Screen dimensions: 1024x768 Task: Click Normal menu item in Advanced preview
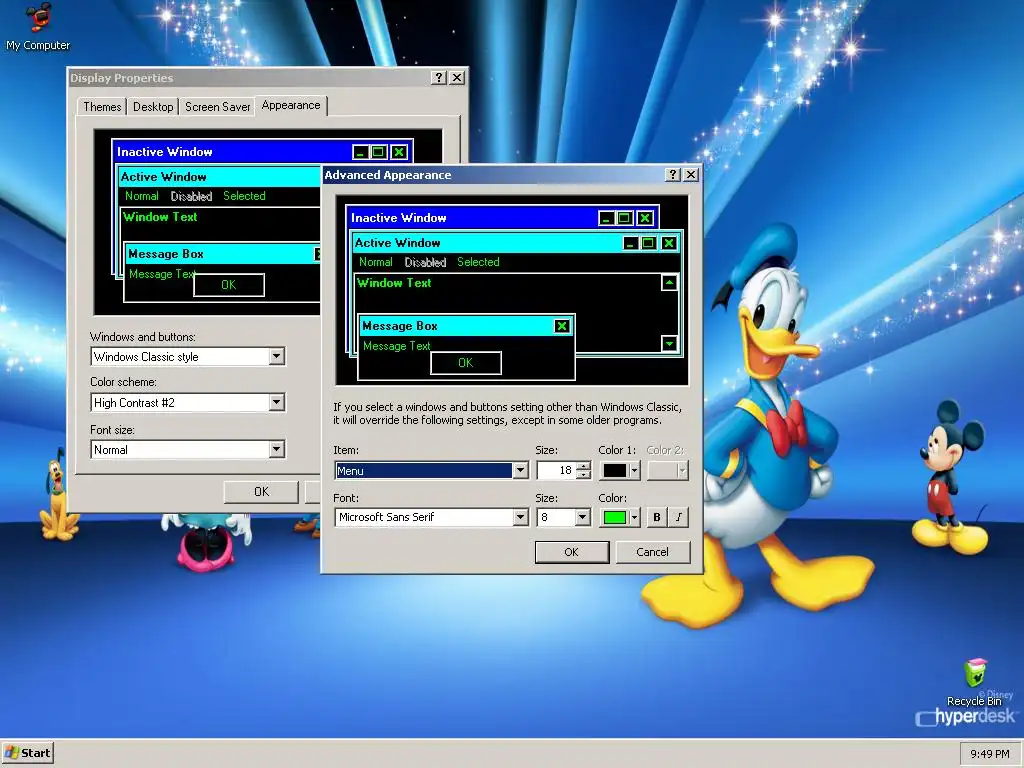(x=376, y=262)
